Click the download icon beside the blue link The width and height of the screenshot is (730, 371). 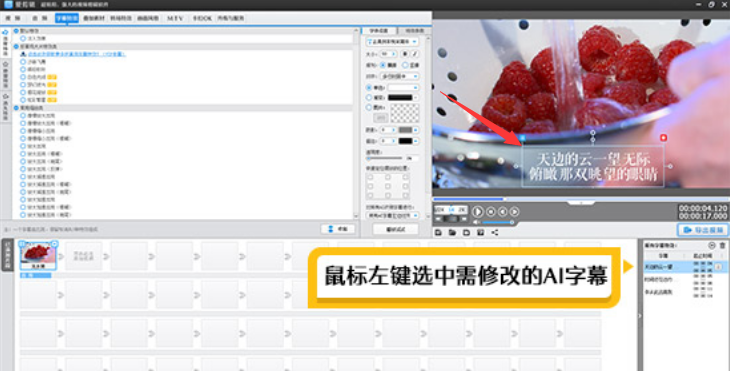click(x=23, y=54)
